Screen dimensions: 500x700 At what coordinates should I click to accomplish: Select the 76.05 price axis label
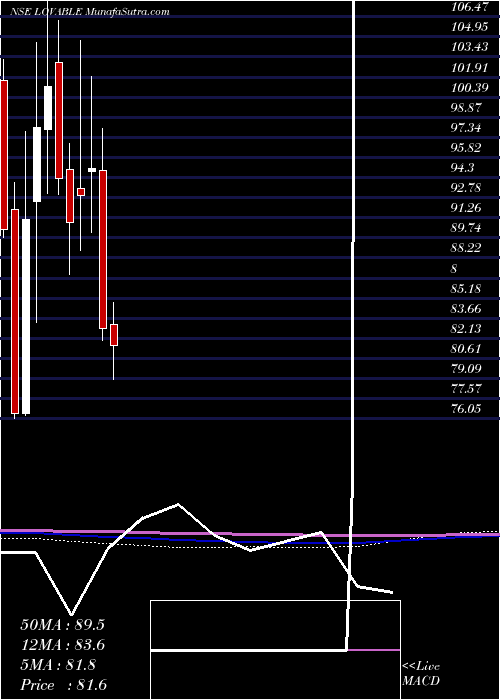(467, 409)
